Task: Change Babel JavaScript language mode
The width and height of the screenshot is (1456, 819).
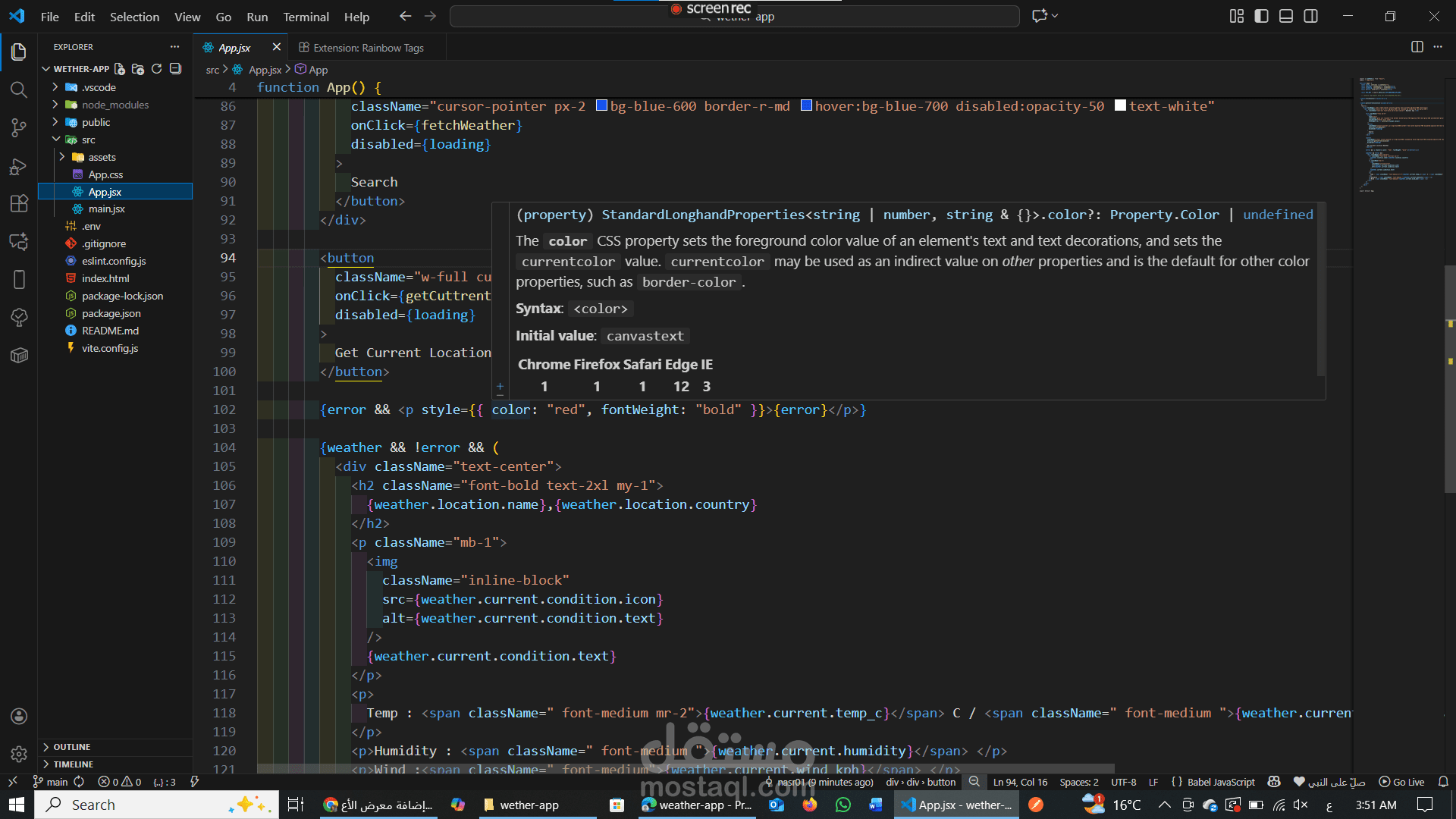Action: pos(1220,782)
